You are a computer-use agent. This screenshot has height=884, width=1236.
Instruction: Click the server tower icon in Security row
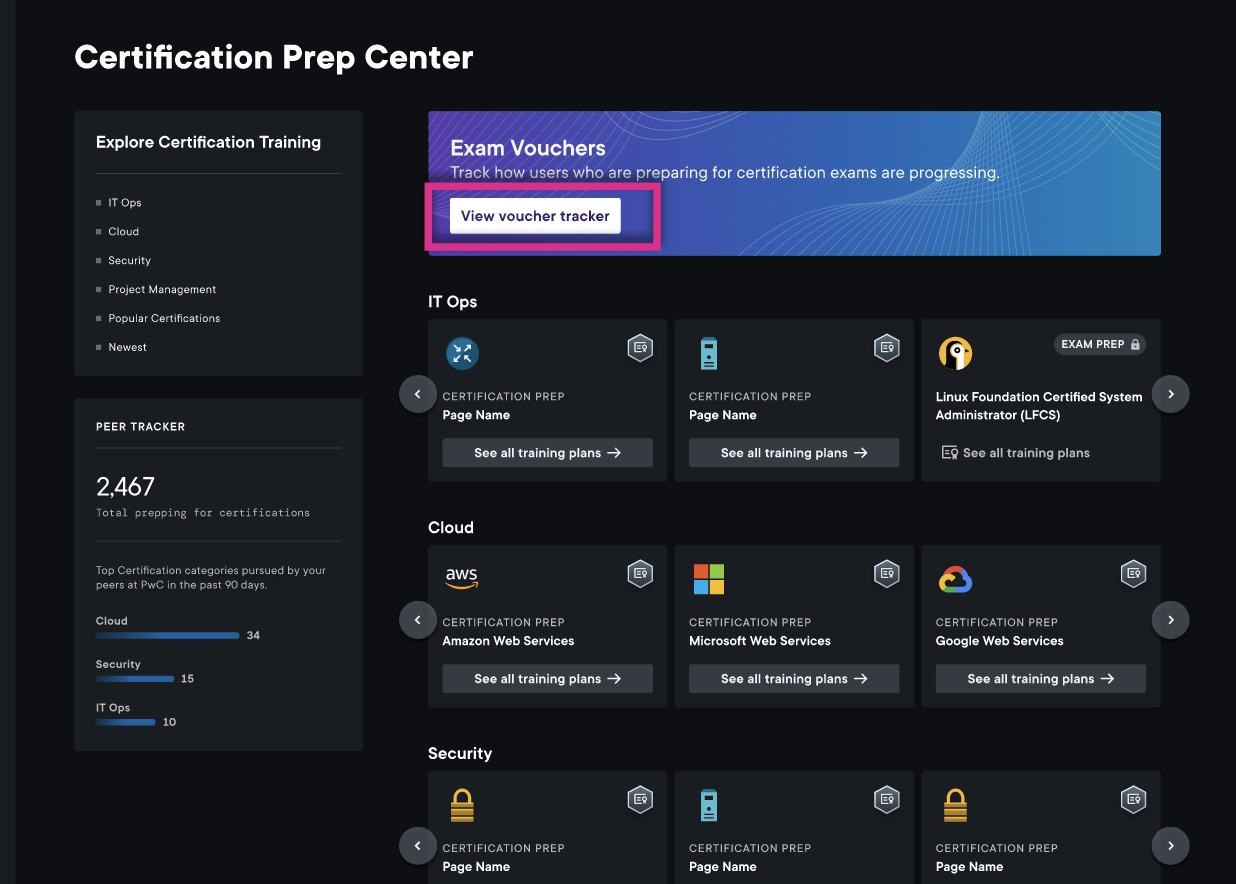tap(709, 805)
